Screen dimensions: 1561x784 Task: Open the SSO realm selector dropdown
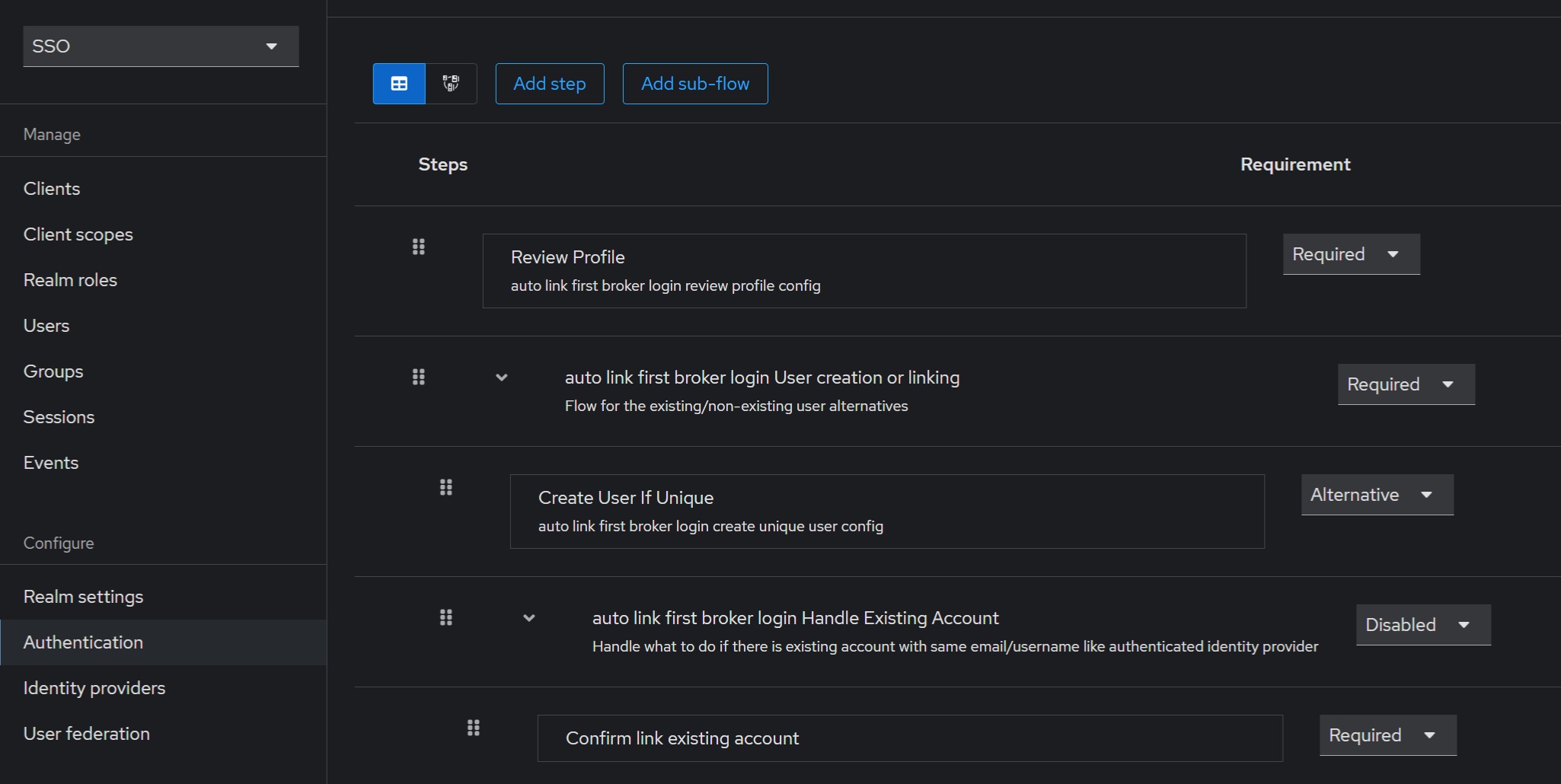(161, 46)
